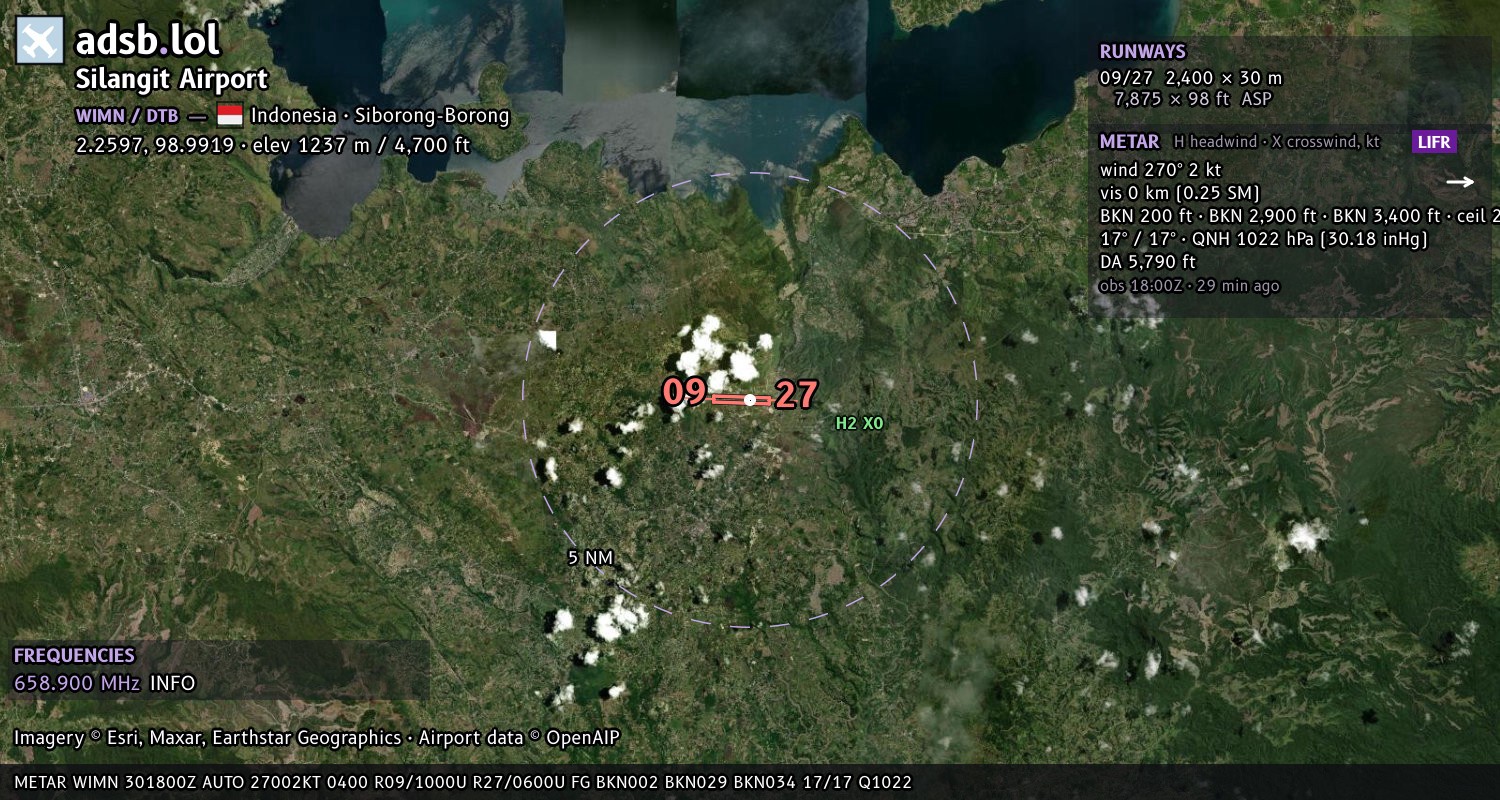
Task: Click the RUNWAYS section heading
Action: point(1143,52)
